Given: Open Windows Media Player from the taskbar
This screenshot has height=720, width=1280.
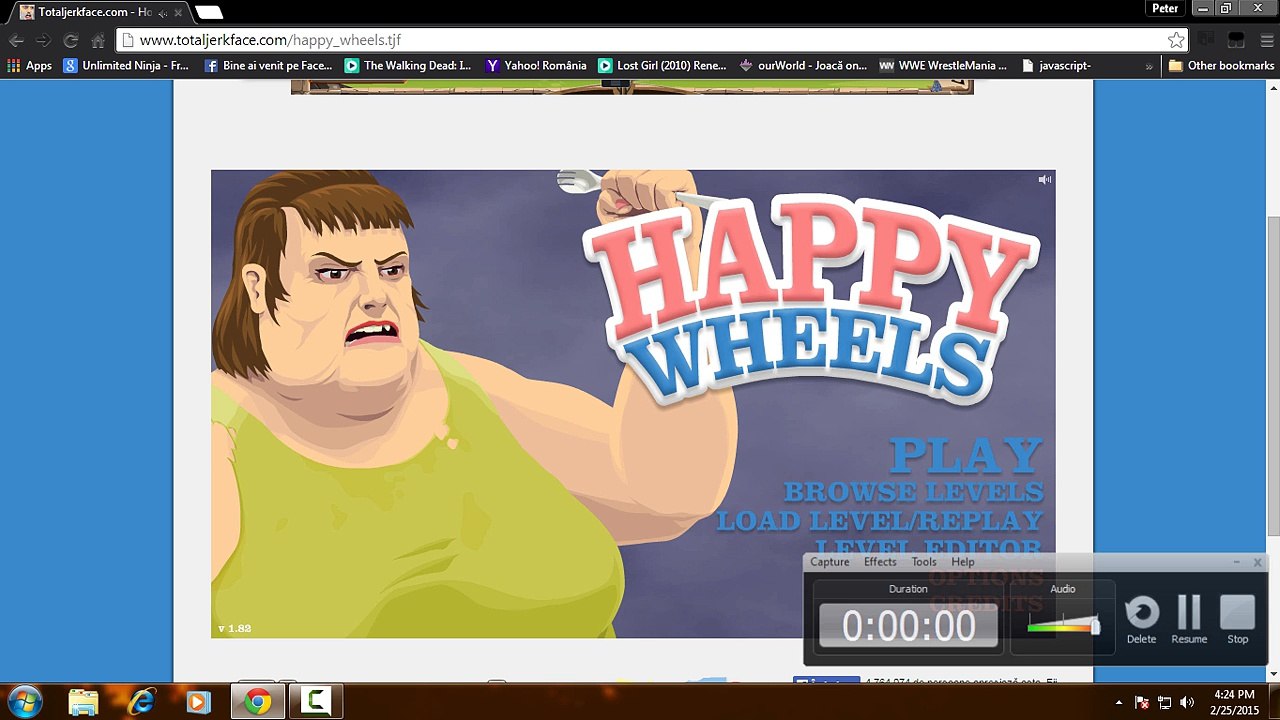Looking at the screenshot, I should 199,702.
